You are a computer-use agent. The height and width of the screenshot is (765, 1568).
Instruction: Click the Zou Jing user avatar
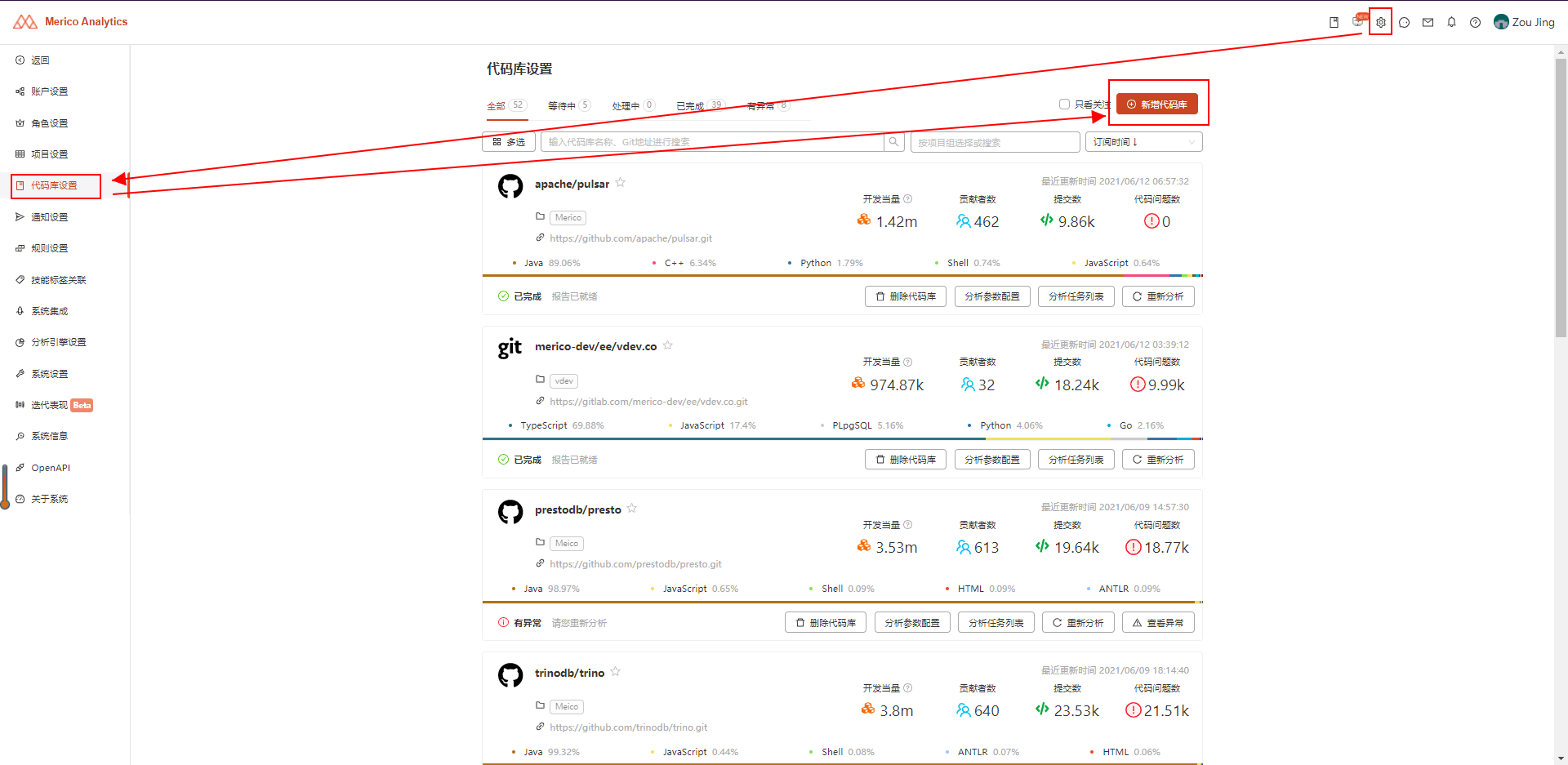click(x=1501, y=22)
